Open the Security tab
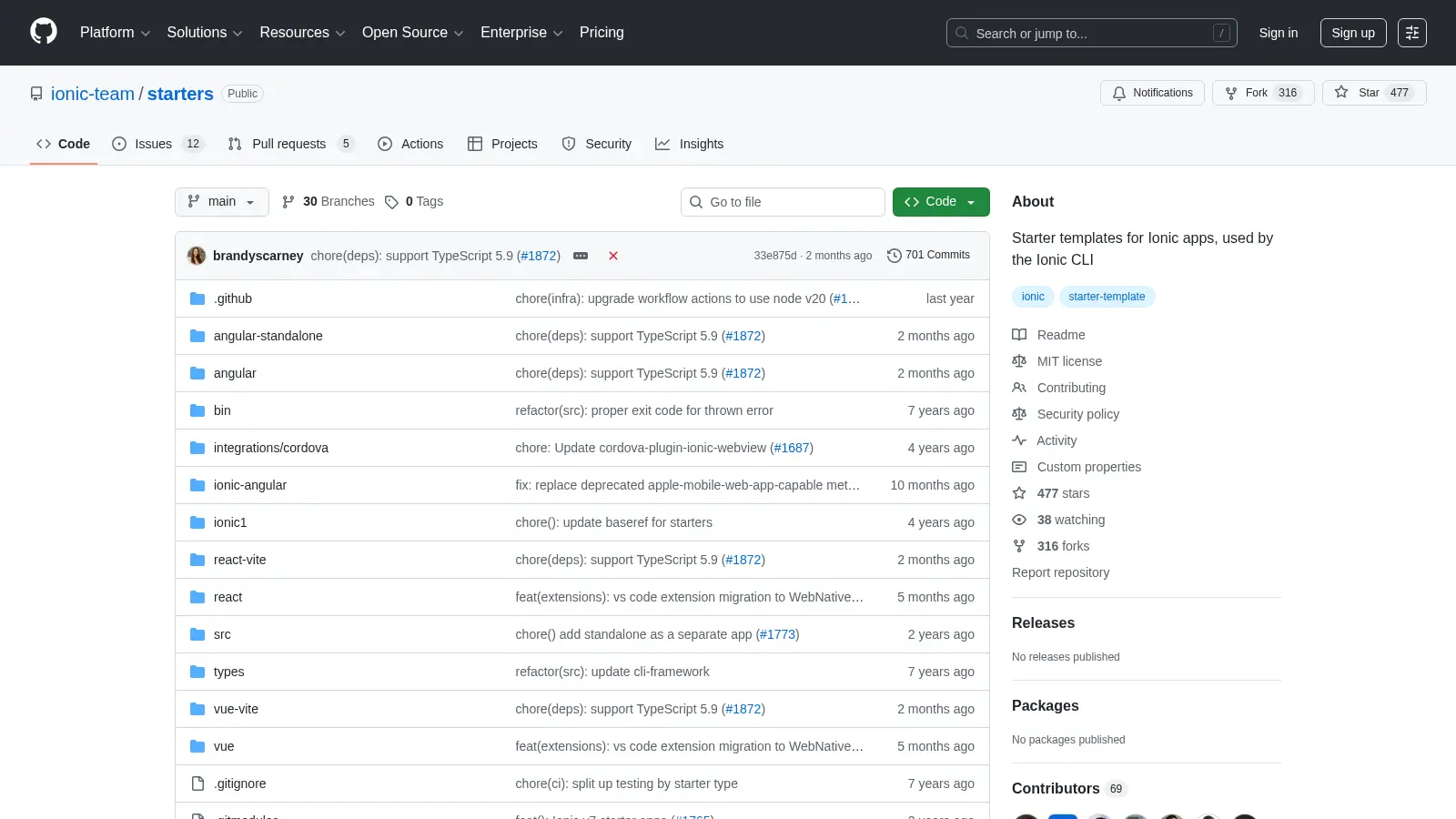Image resolution: width=1456 pixels, height=819 pixels. coord(597,144)
